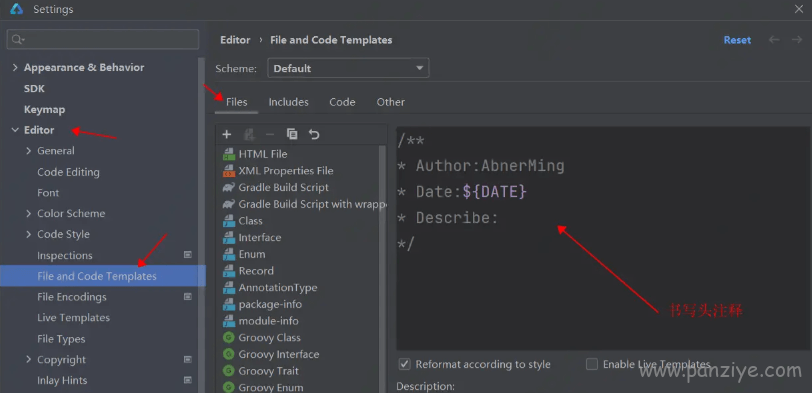The image size is (812, 393).
Task: Switch to the Code tab
Action: click(x=342, y=102)
